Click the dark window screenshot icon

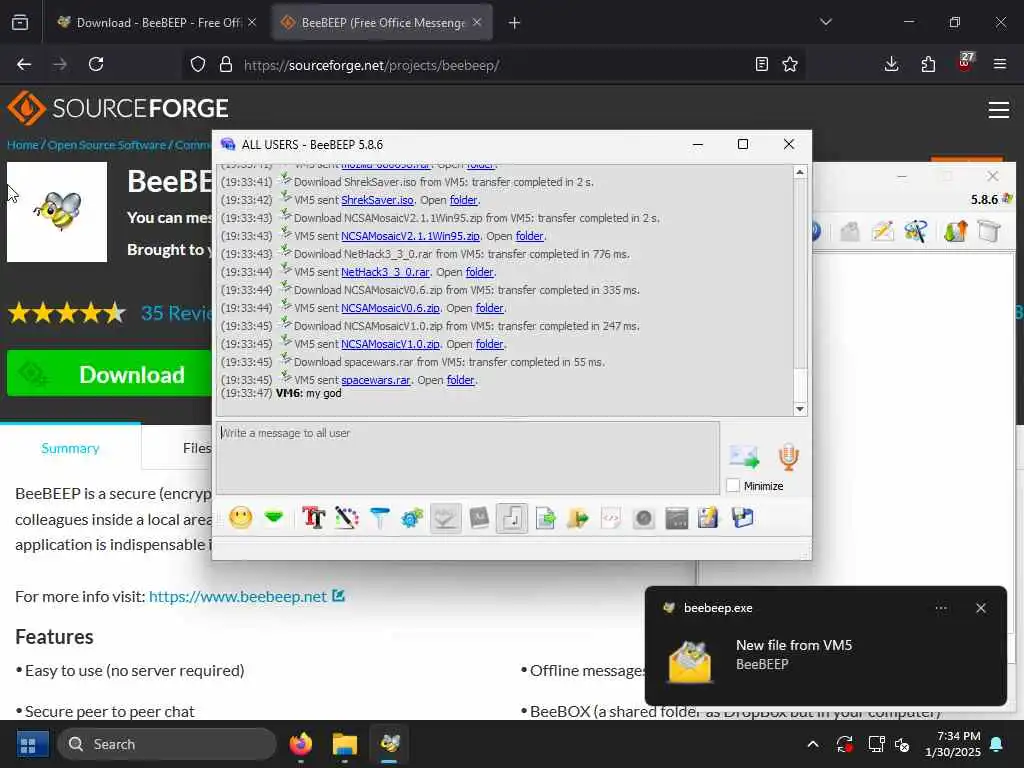(677, 519)
